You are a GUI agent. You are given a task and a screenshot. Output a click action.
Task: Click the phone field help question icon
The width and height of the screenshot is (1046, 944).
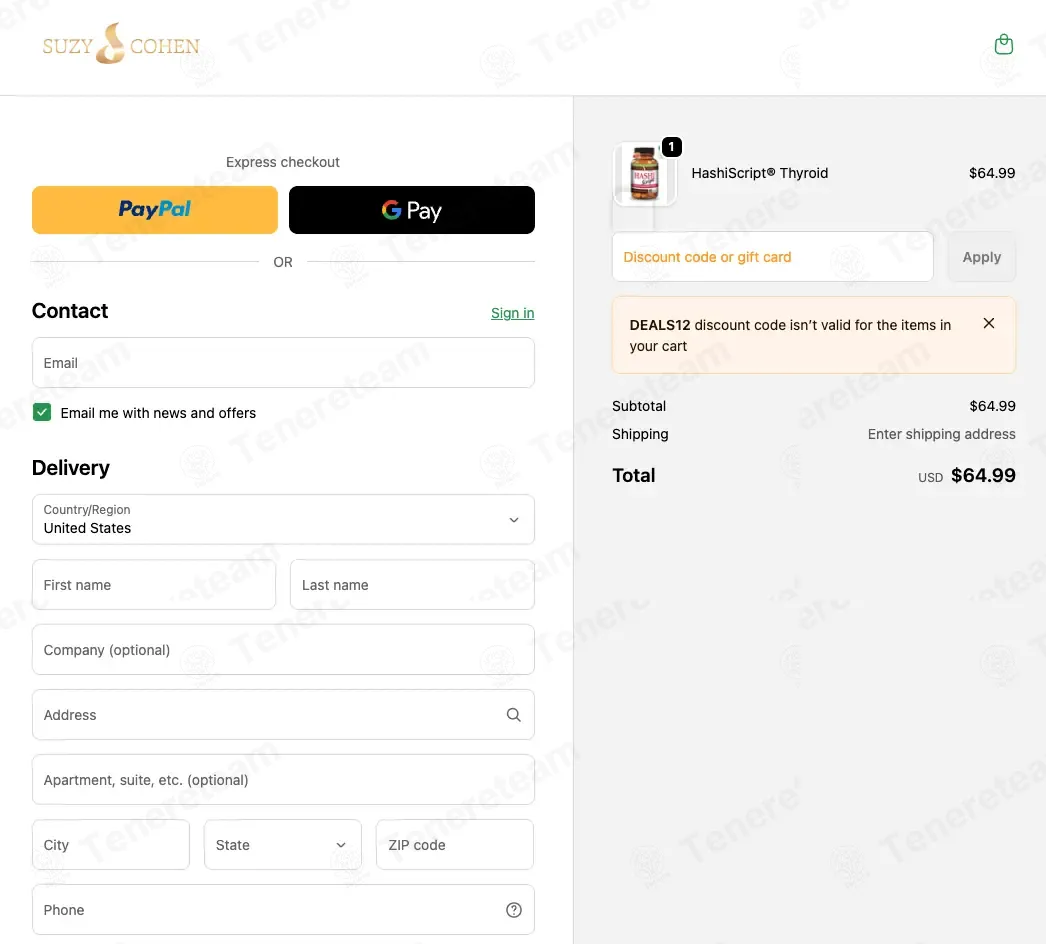coord(514,910)
